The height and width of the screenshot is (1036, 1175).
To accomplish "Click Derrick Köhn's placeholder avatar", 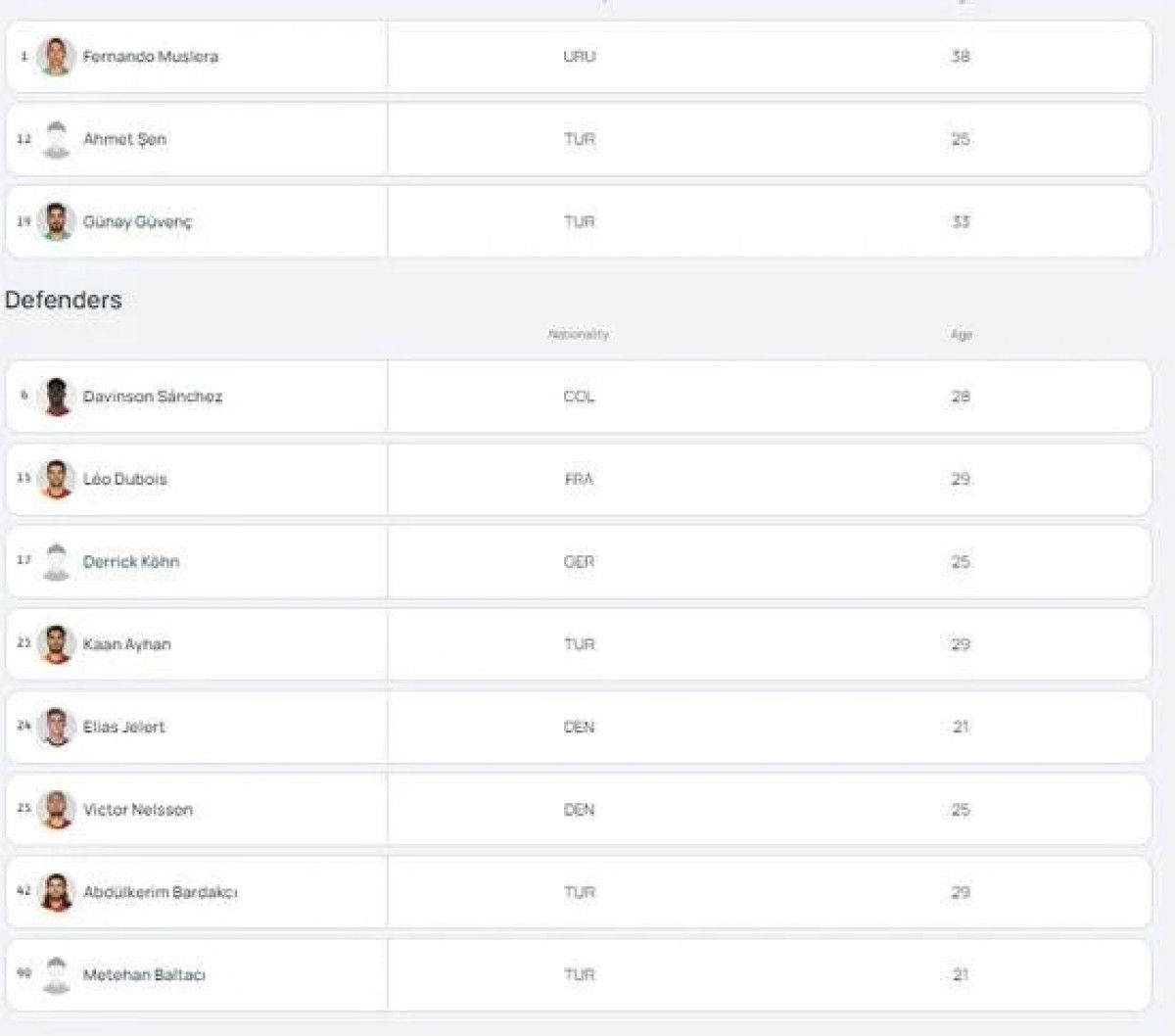I will (x=56, y=562).
